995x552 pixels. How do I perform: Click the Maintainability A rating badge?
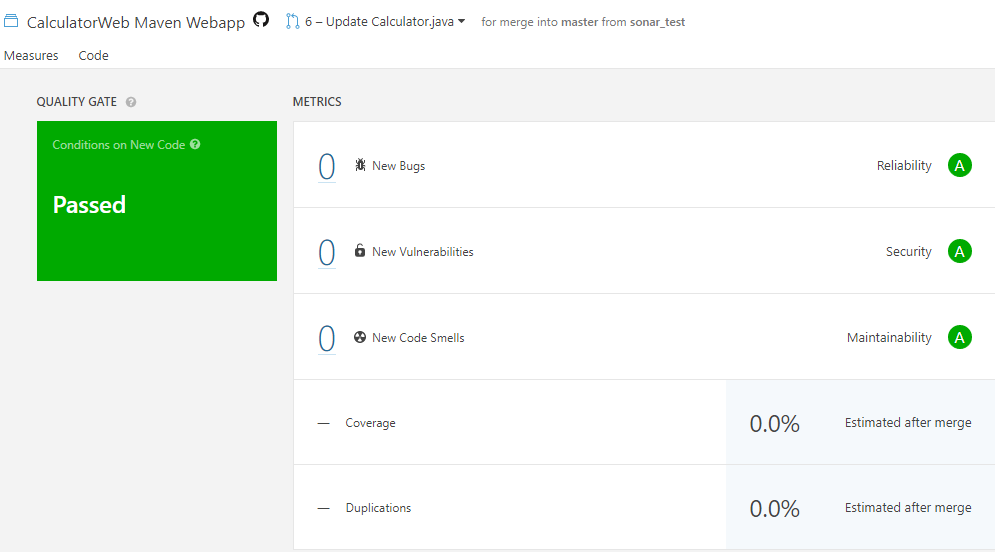(959, 338)
